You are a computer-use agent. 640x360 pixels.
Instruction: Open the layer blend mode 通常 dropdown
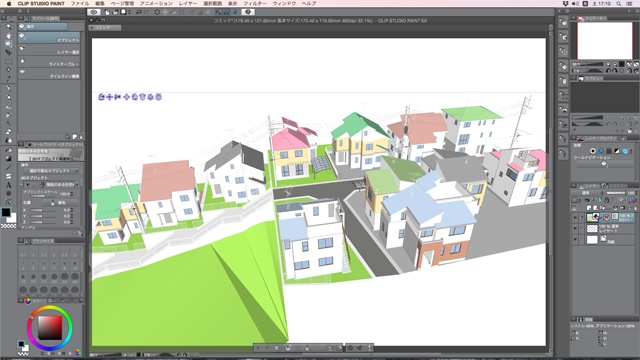(x=588, y=193)
